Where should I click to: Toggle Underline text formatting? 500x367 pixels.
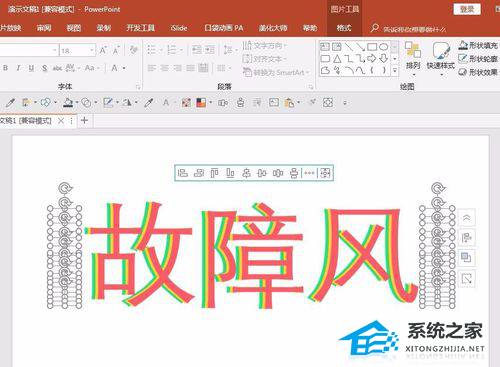point(31,68)
